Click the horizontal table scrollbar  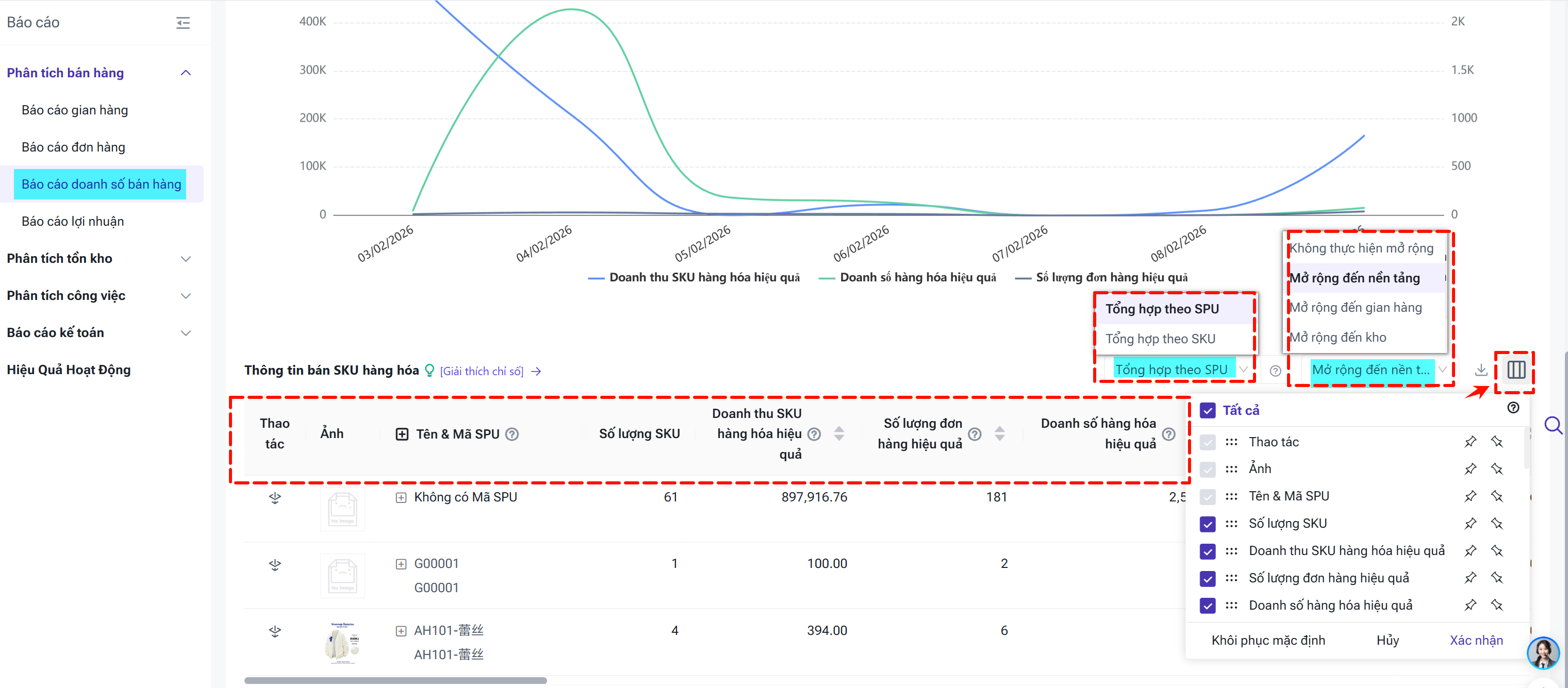coord(395,681)
